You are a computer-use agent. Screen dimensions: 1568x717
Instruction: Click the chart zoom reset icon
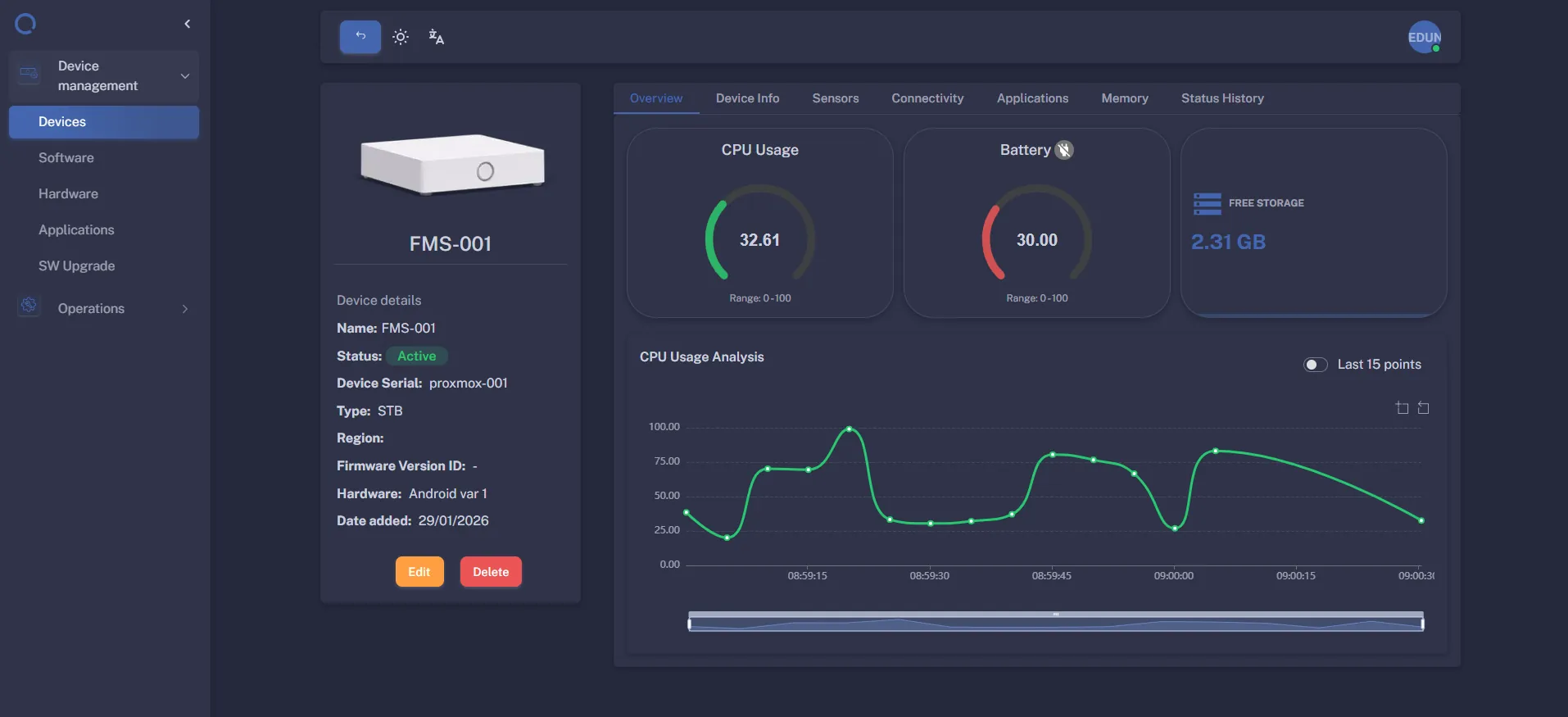click(x=1424, y=408)
